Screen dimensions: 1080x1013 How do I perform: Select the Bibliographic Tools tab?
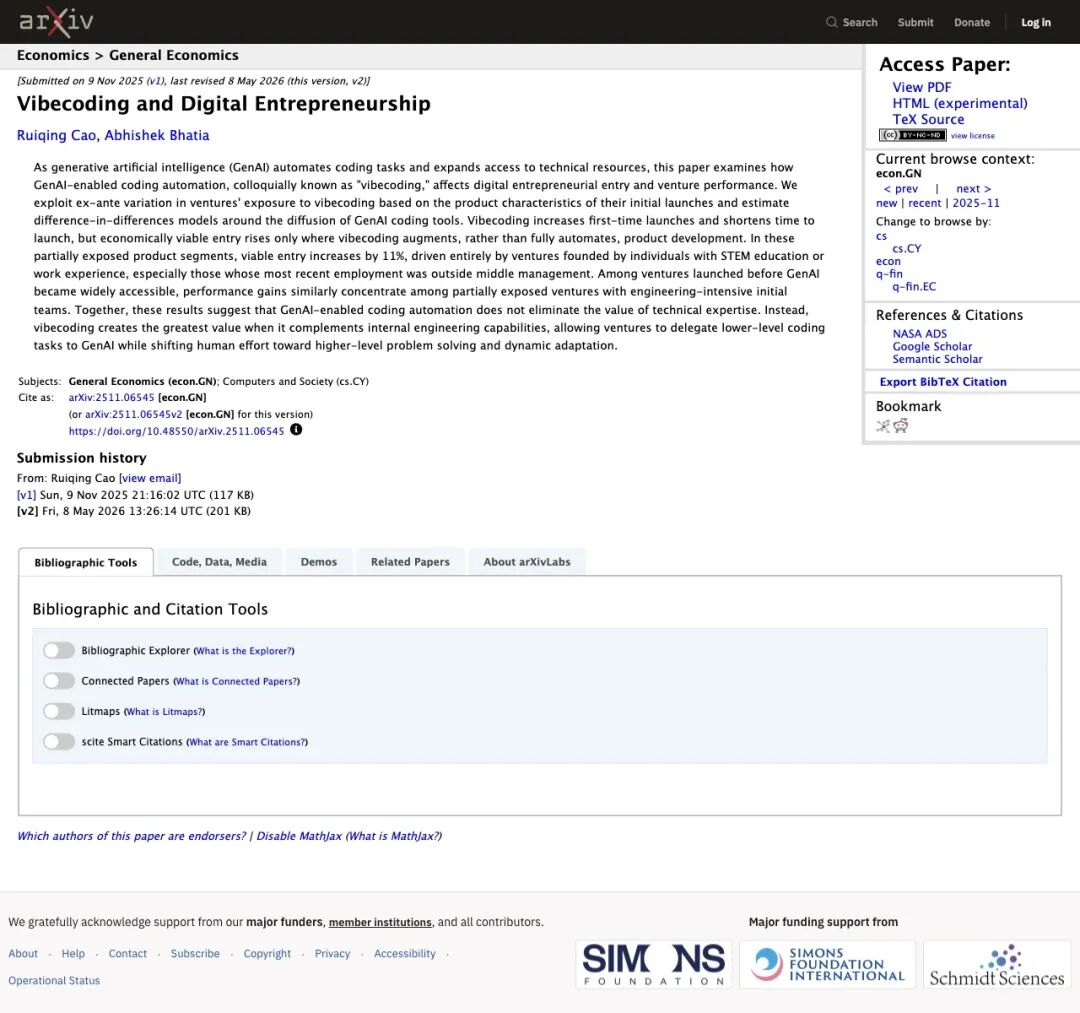click(x=86, y=563)
